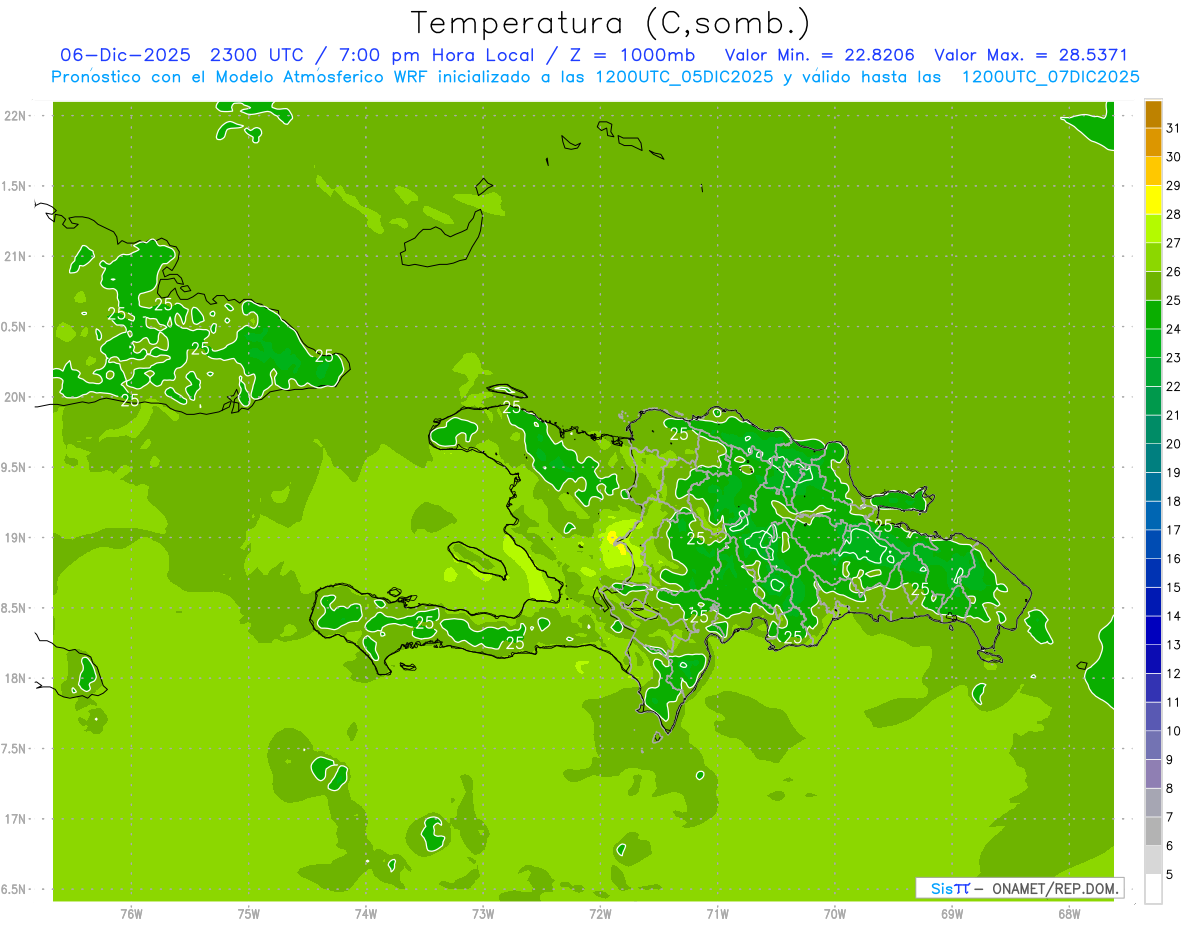Click the title 'Temperatura (C,somb.)'
1200x927 pixels.
610,23
